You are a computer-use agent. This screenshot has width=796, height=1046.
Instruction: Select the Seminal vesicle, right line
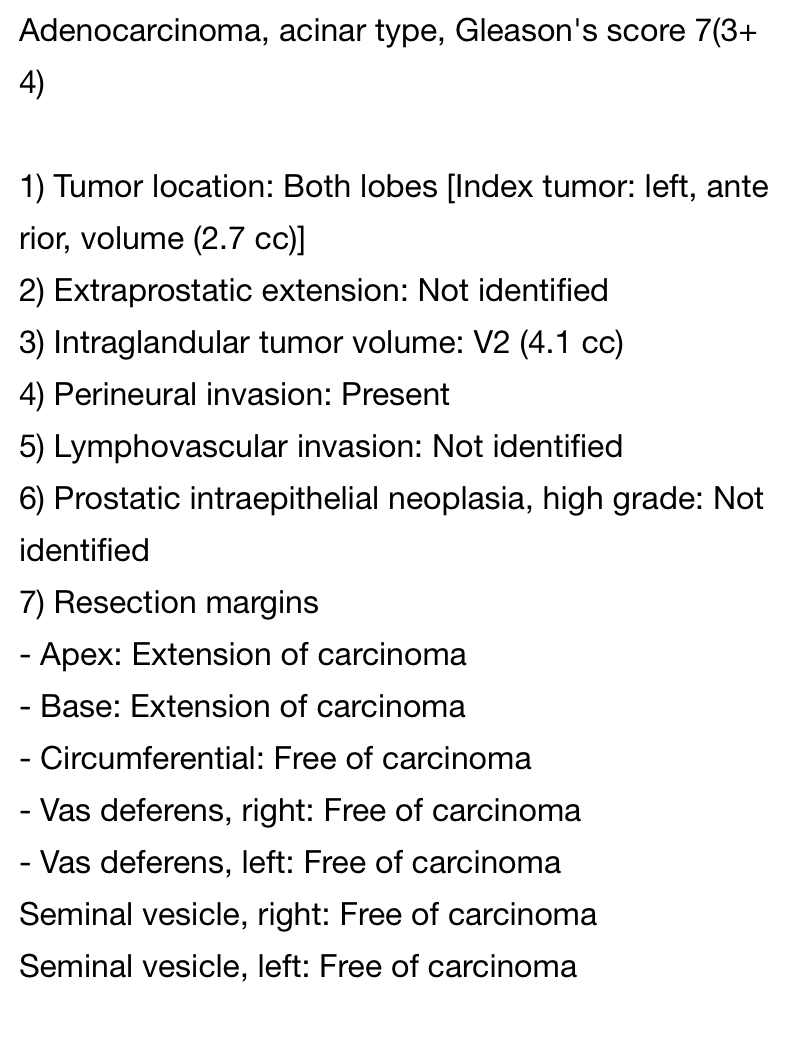tap(308, 915)
